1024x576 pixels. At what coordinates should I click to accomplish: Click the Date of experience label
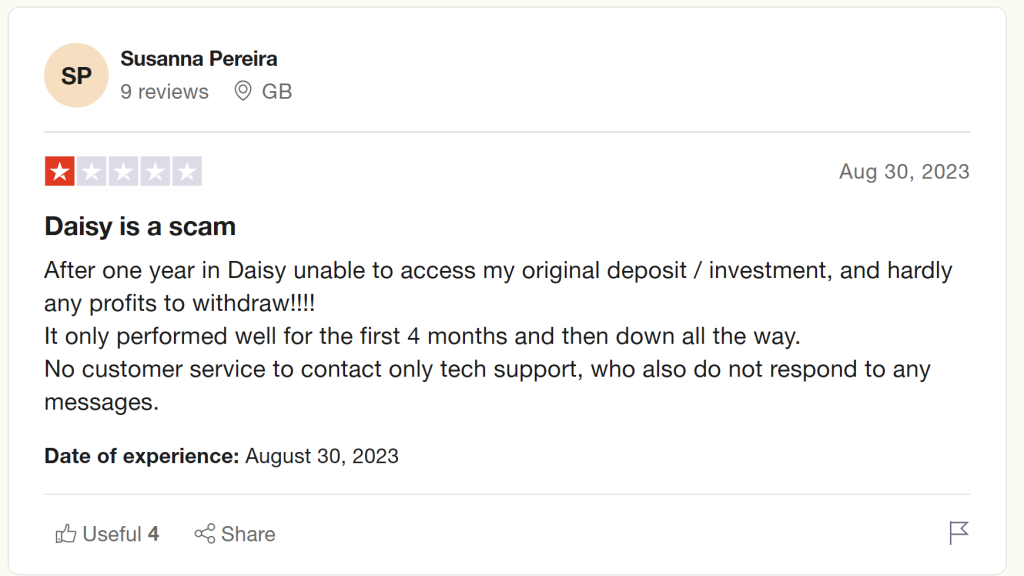tap(142, 456)
